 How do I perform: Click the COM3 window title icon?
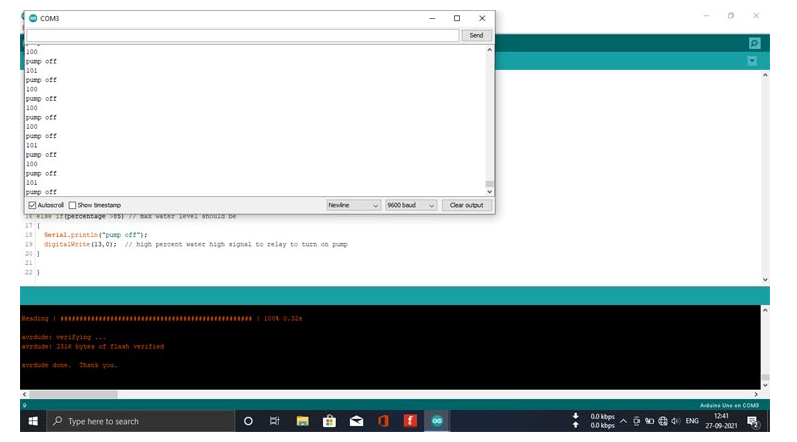pos(33,18)
